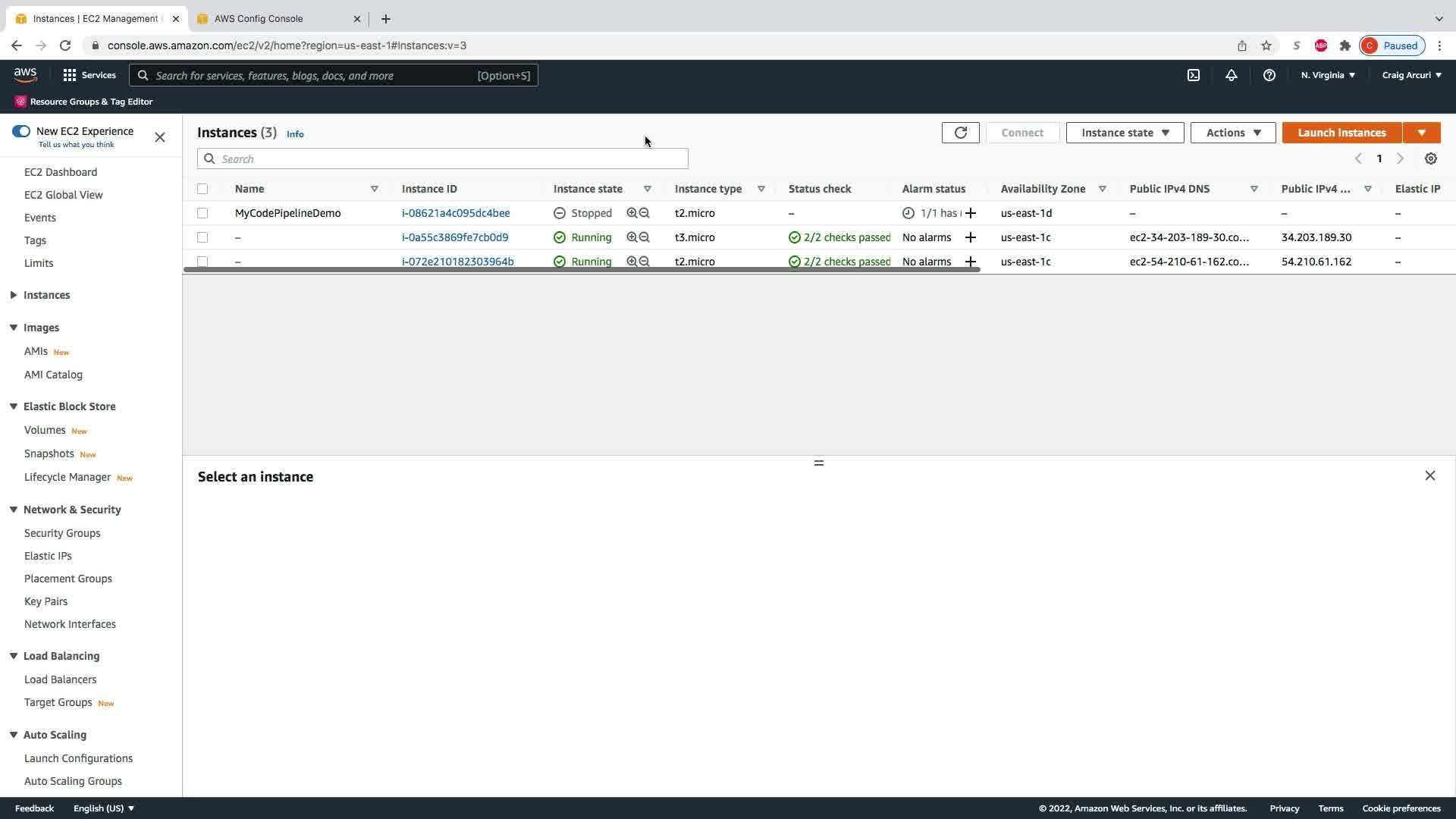Click the instances search field

click(x=443, y=158)
